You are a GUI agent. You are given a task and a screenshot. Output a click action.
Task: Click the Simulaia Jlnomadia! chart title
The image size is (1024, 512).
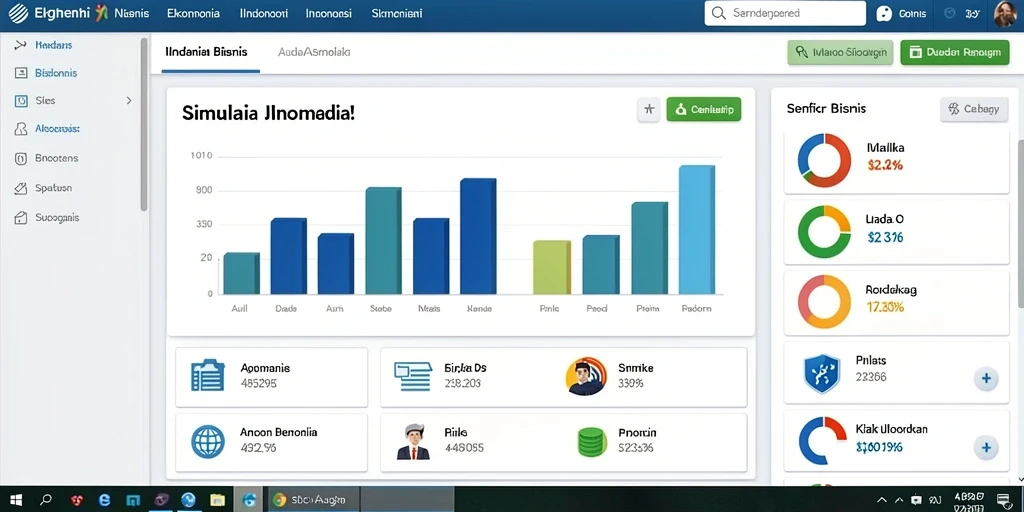click(x=268, y=112)
